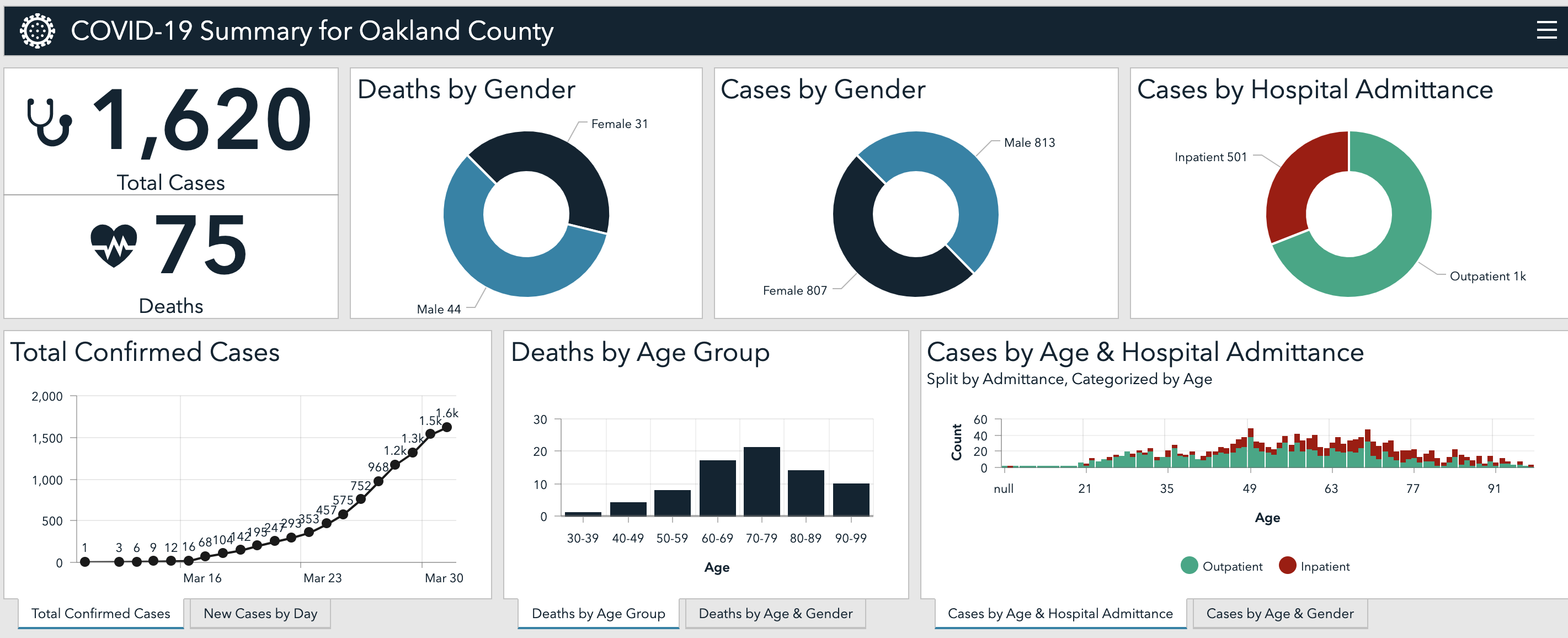The width and height of the screenshot is (1568, 638).
Task: Switch to Cases by Age & Gender tab
Action: pos(1279,613)
